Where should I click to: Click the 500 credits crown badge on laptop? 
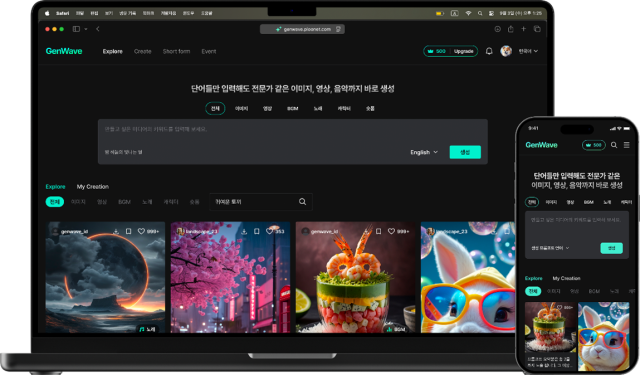(x=437, y=51)
